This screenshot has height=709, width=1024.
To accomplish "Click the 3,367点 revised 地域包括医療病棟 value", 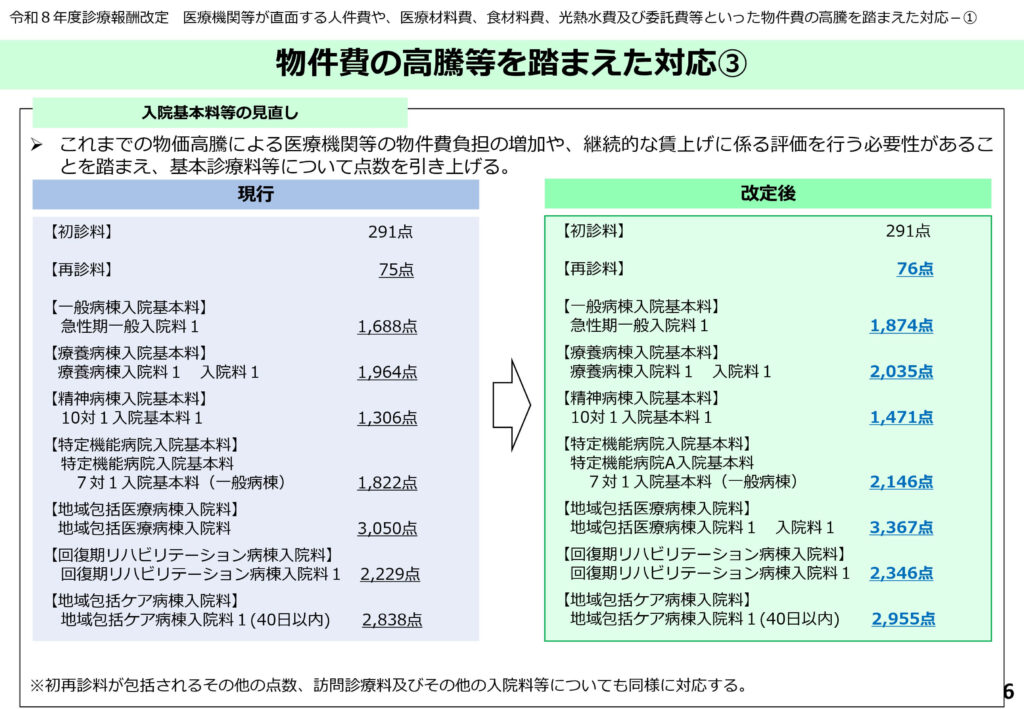I will pyautogui.click(x=901, y=527).
